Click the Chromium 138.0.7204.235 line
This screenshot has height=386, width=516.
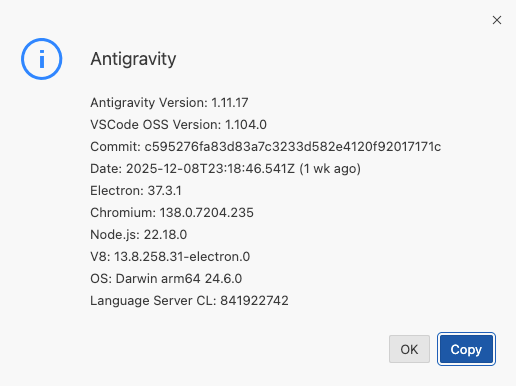[172, 213]
